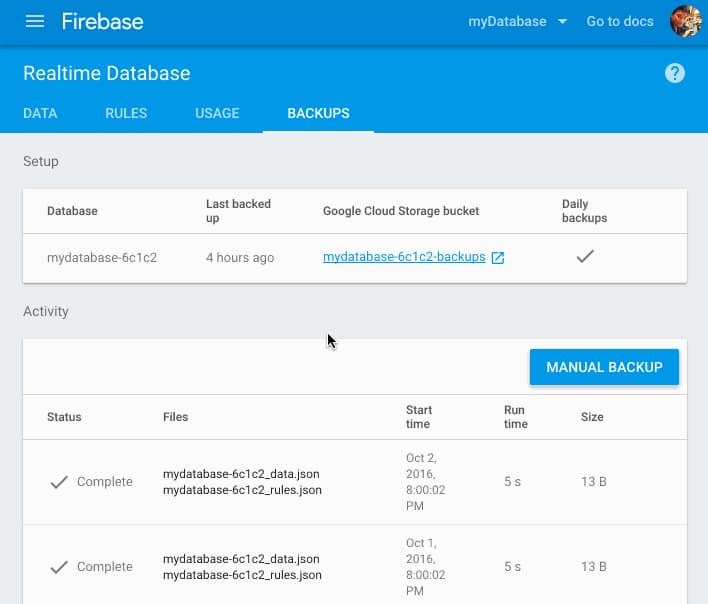Image resolution: width=708 pixels, height=604 pixels.
Task: Click the Firebase logo text
Action: click(x=102, y=21)
